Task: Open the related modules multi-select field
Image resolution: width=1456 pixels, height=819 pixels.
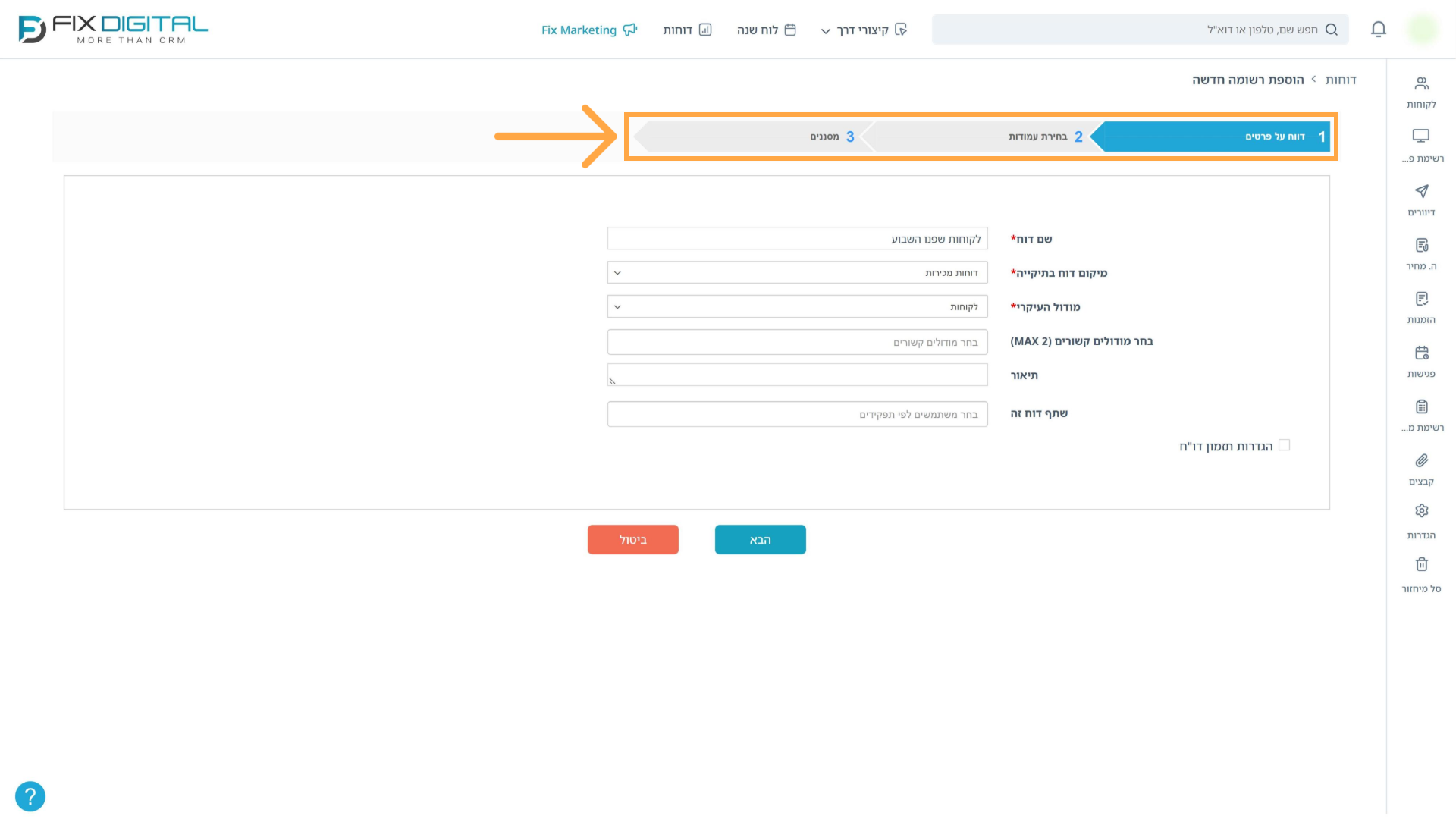Action: click(797, 342)
